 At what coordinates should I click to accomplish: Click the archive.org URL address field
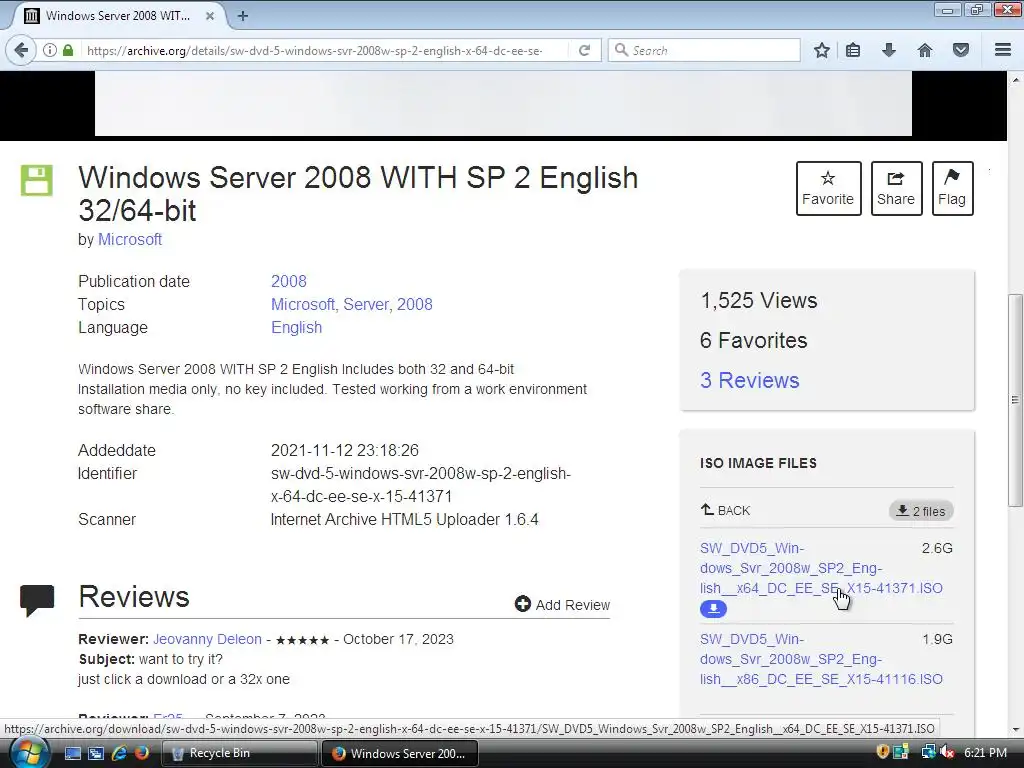313,50
